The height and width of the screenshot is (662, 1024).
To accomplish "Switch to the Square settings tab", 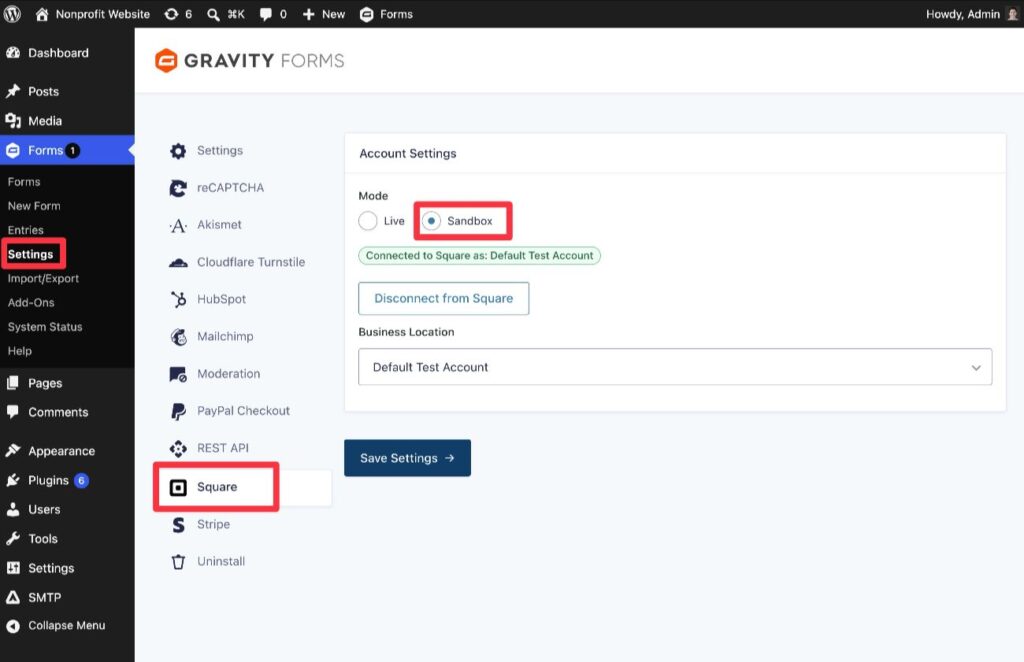I will point(242,487).
